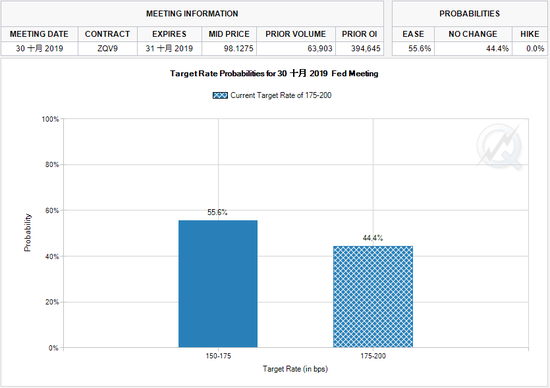Click the chart title Target Rate Probabilities
Screen dimensions: 550x388
(274, 73)
